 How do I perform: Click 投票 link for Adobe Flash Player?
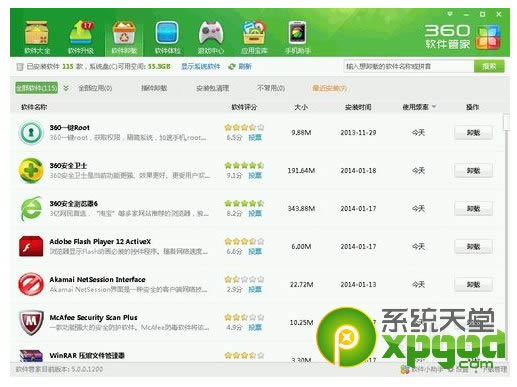tap(255, 251)
